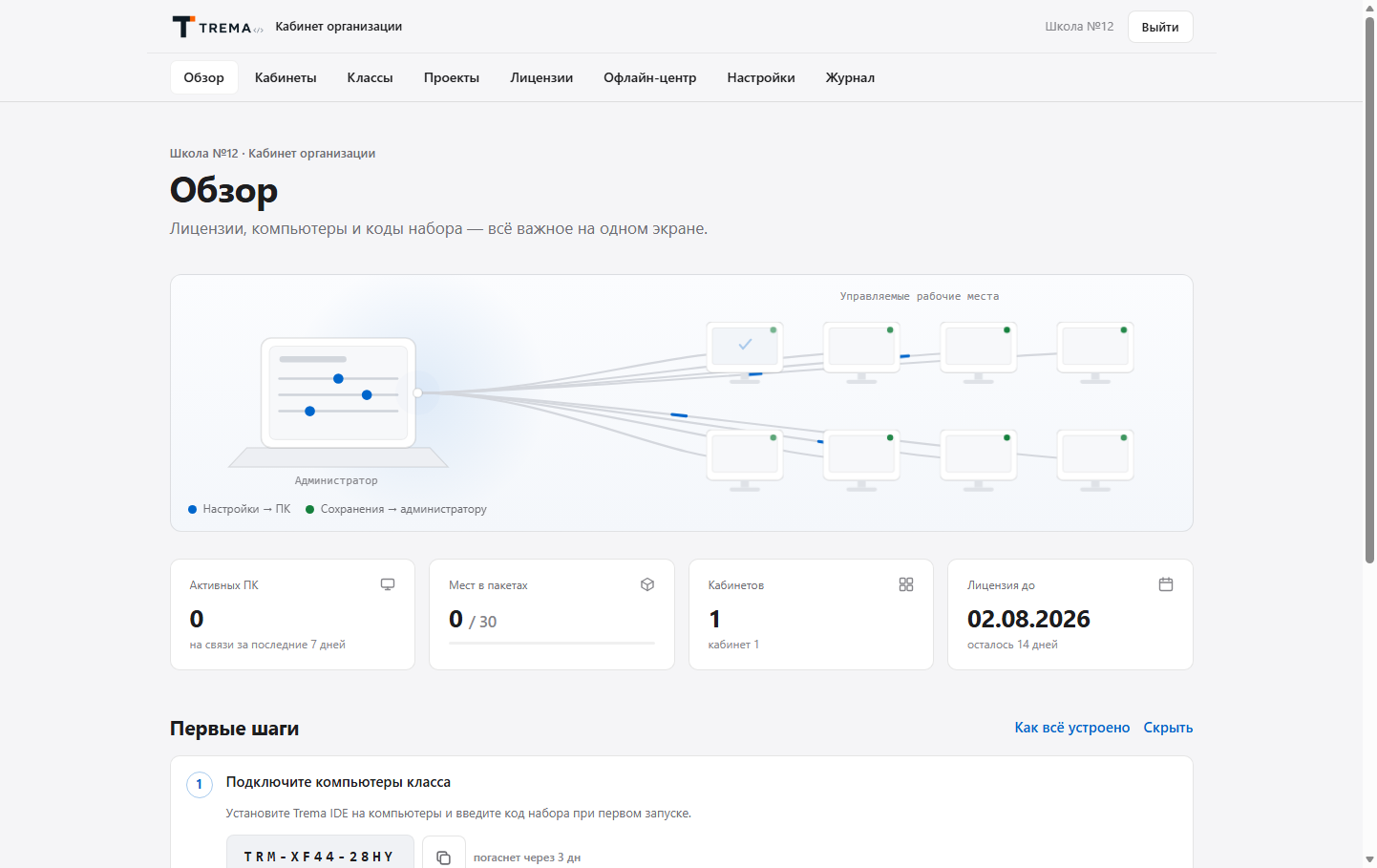Open the Журнал tab
Image resolution: width=1377 pixels, height=868 pixels.
point(850,77)
